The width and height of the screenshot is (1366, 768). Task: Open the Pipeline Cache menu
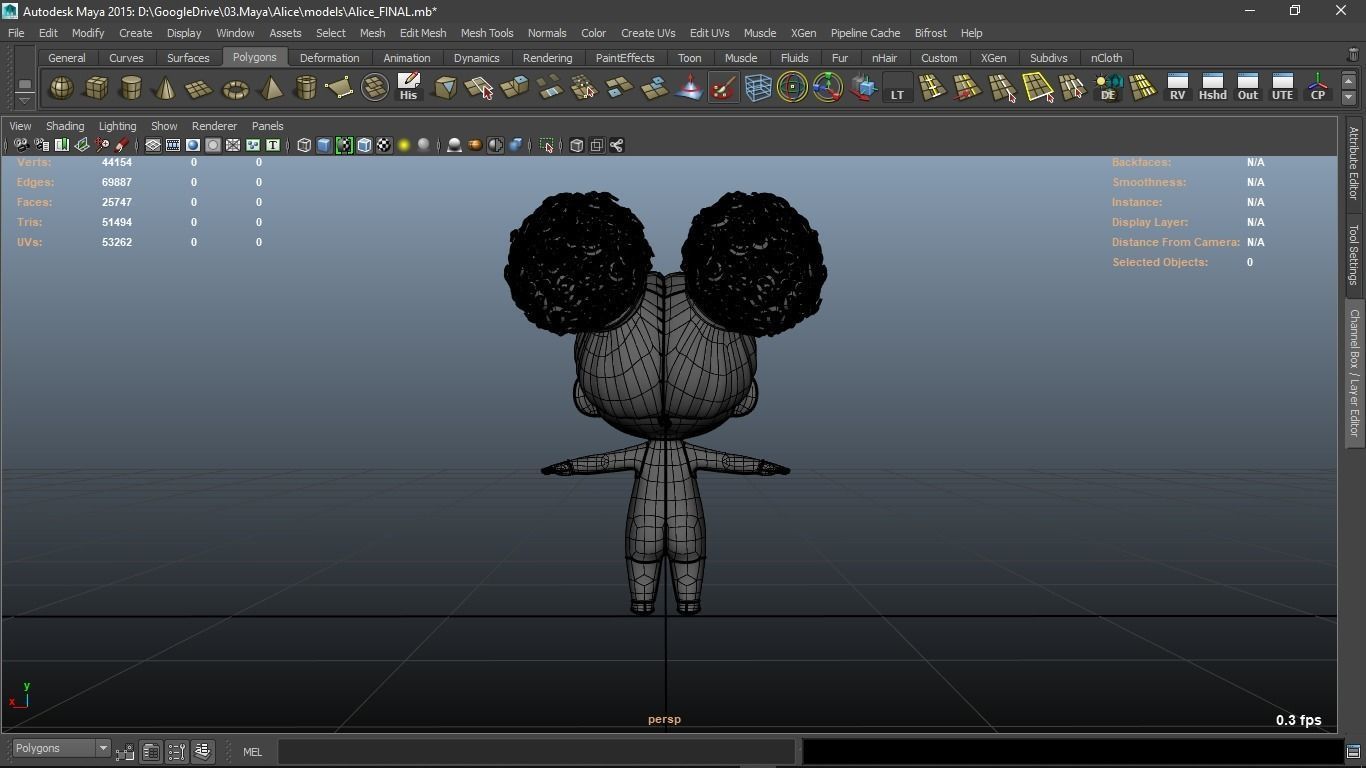click(865, 33)
